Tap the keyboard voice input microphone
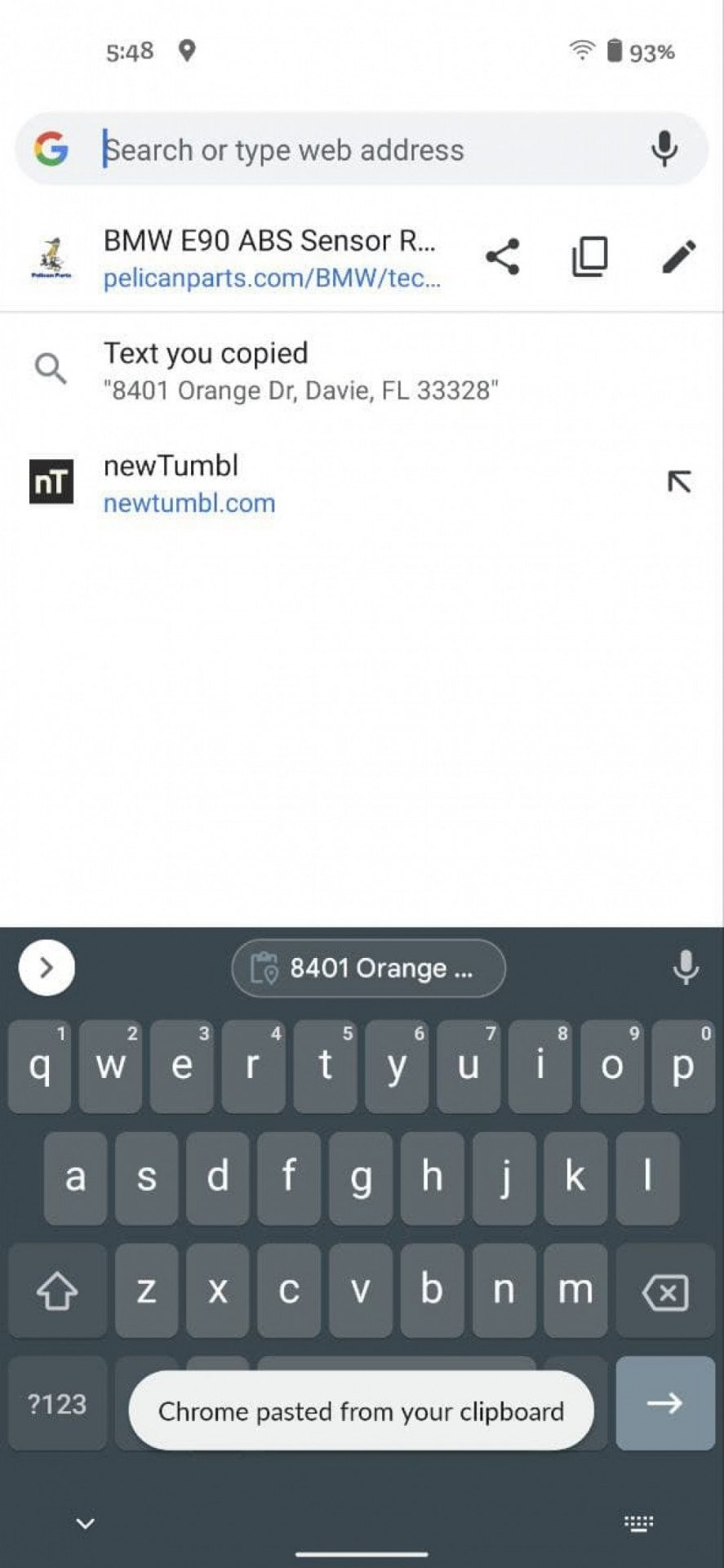The height and width of the screenshot is (1568, 724). pyautogui.click(x=686, y=968)
